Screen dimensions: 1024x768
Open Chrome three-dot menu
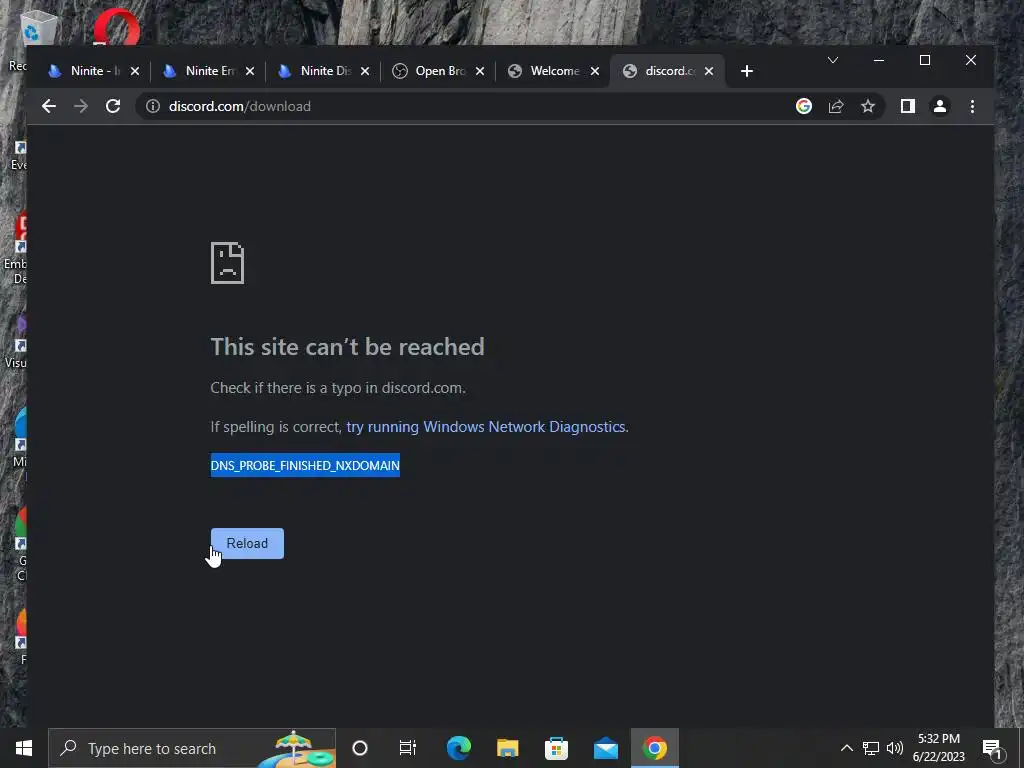pos(972,106)
